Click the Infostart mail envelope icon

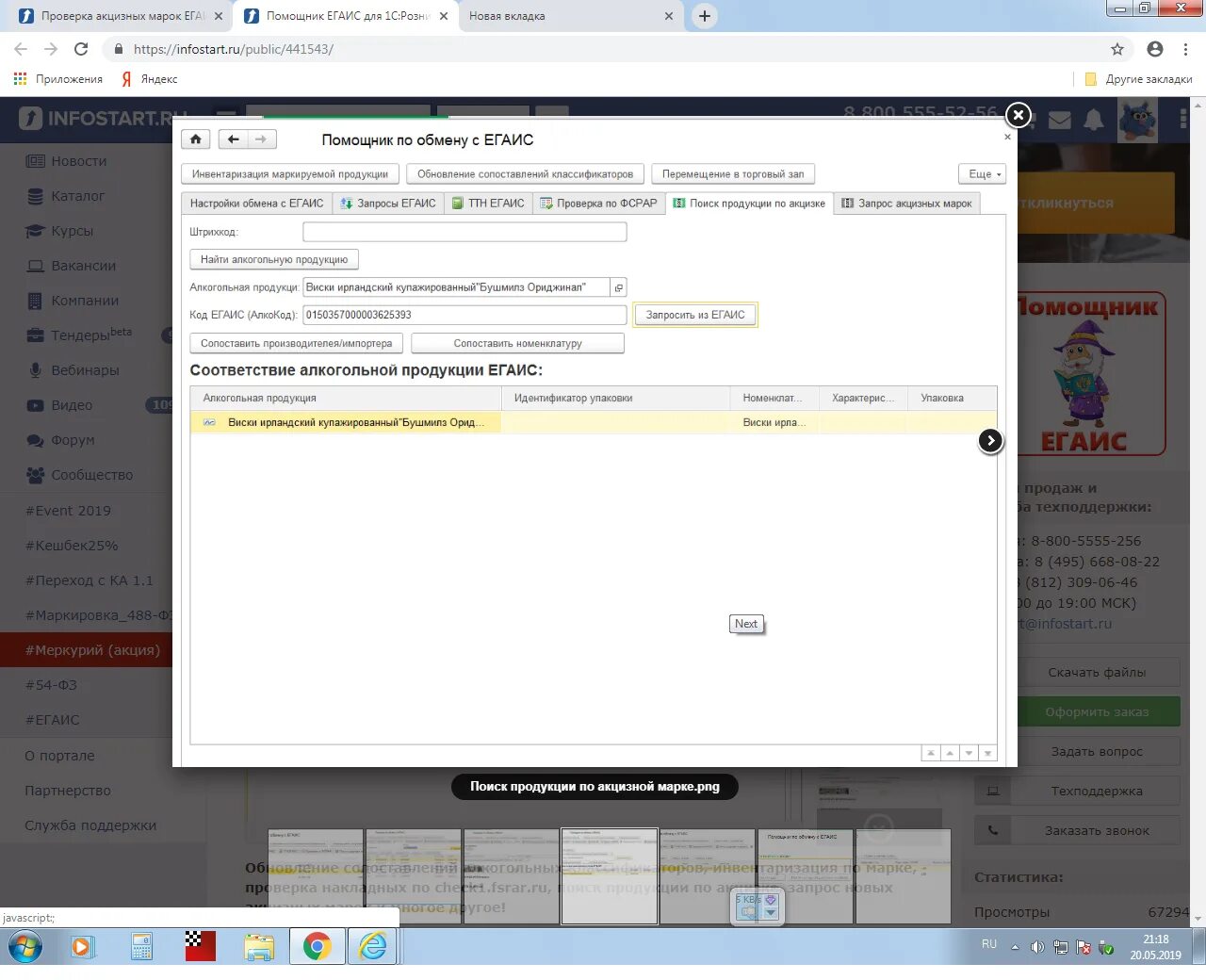(x=1060, y=120)
